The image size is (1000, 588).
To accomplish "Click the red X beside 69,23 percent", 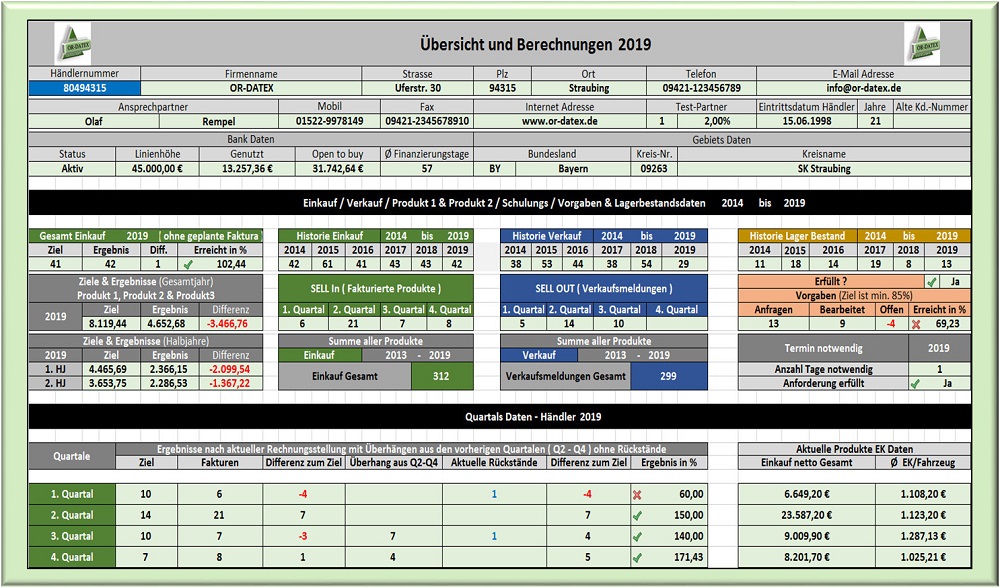I will [916, 323].
